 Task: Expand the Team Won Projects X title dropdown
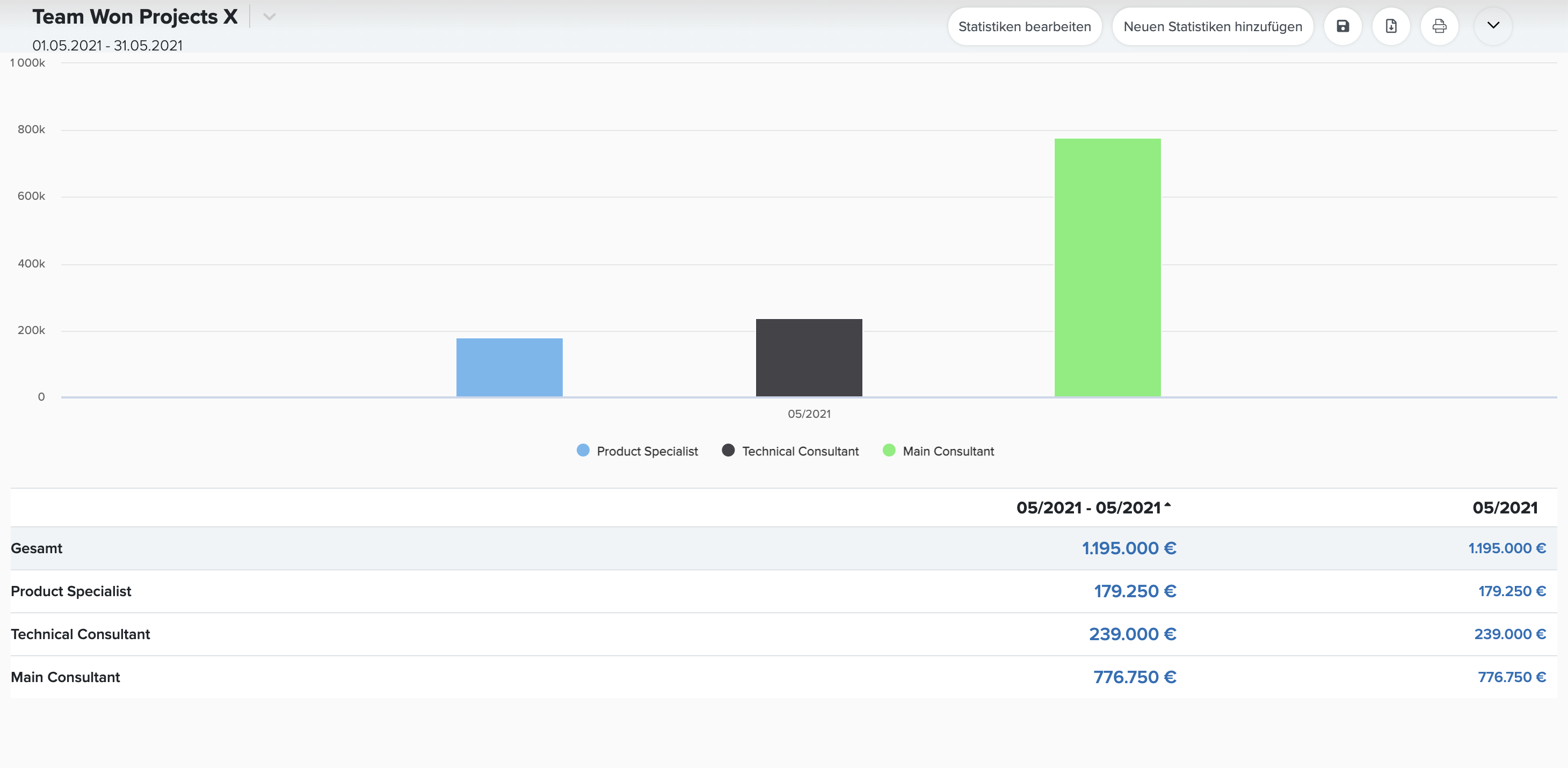coord(269,17)
